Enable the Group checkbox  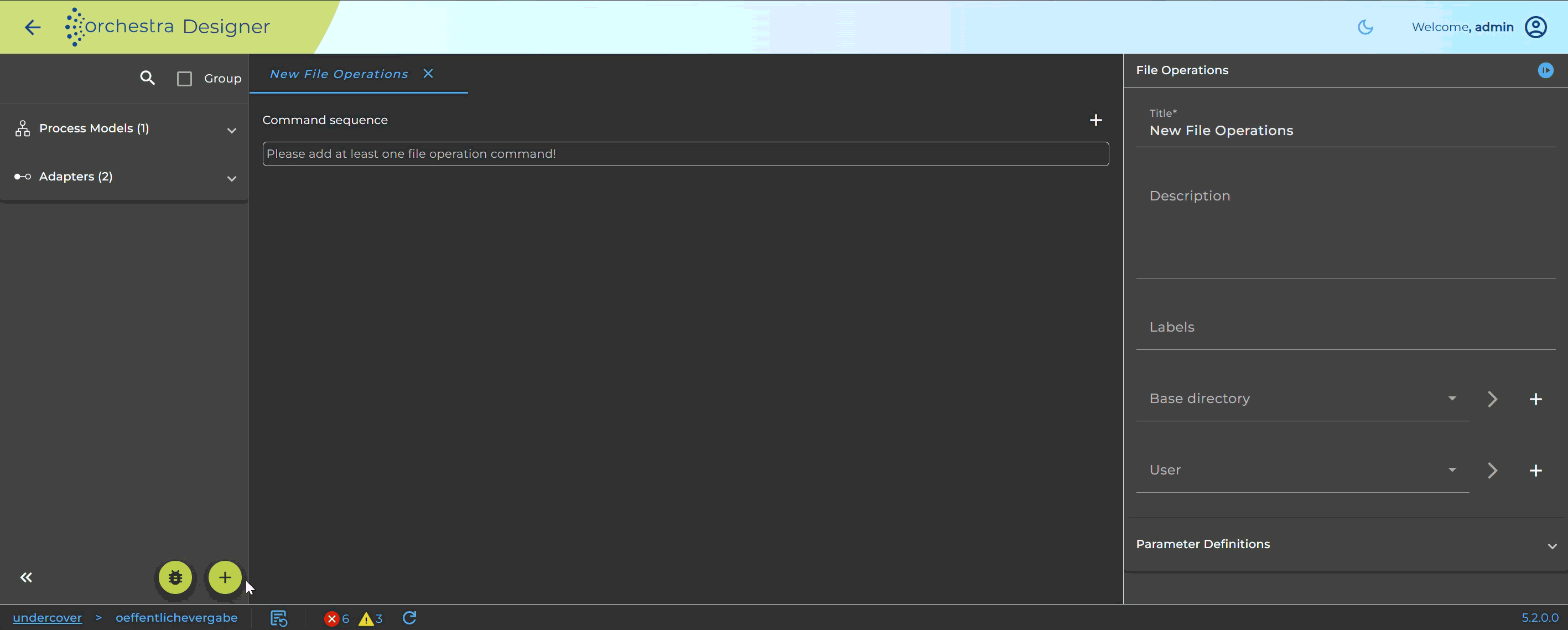(184, 79)
